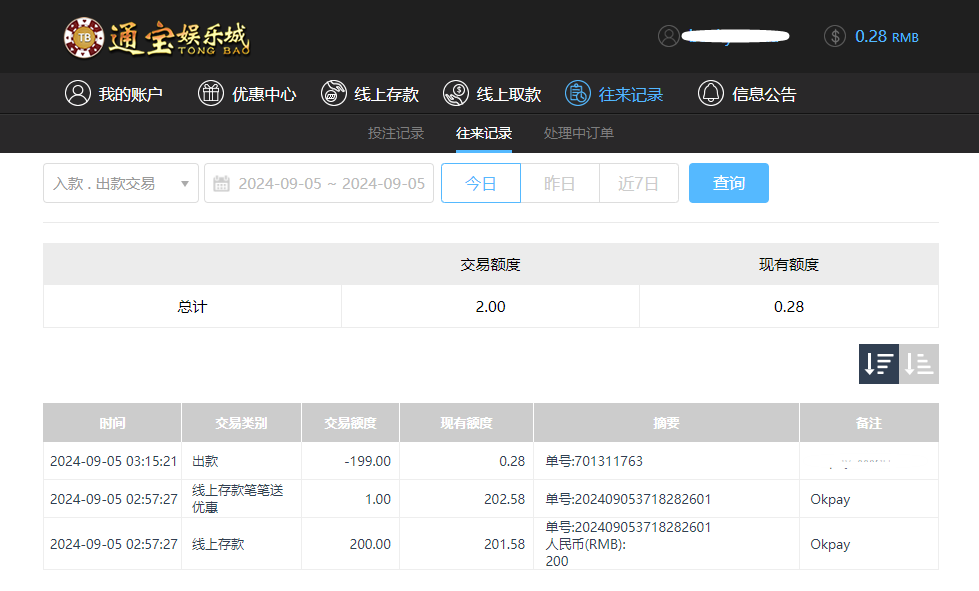Image resolution: width=979 pixels, height=591 pixels.
Task: Click the 我的账户 person icon
Action: [x=77, y=94]
